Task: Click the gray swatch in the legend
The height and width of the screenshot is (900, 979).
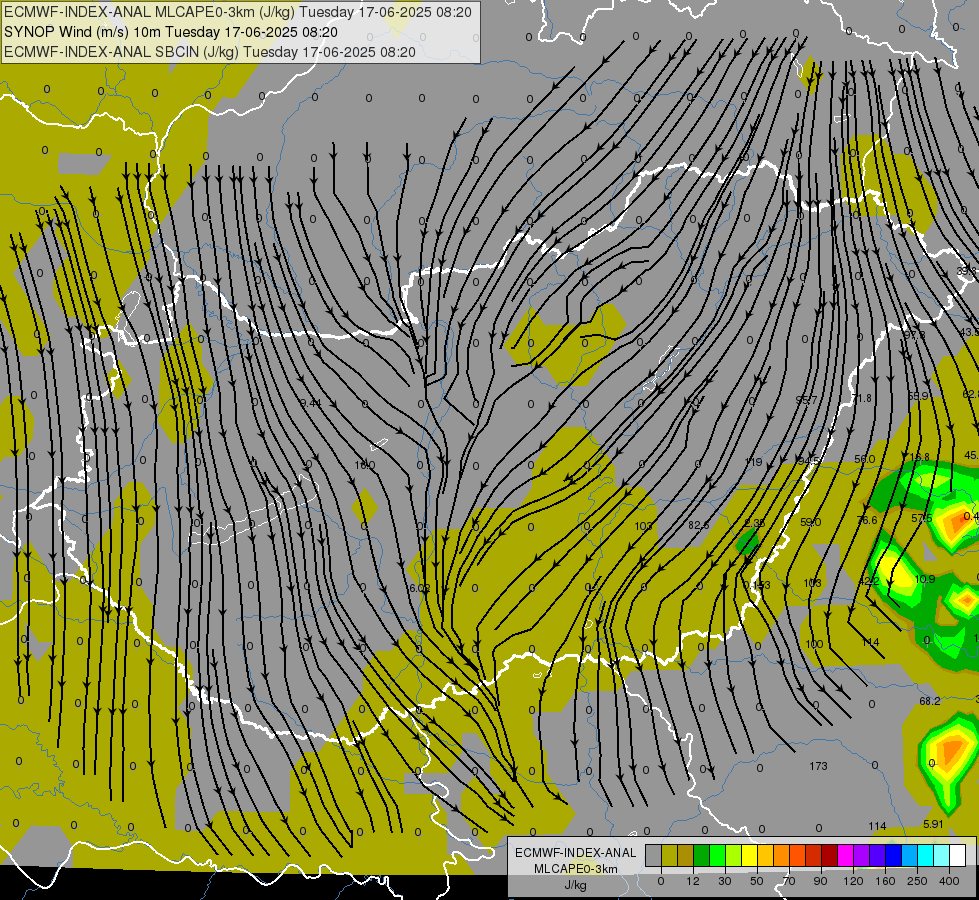Action: pyautogui.click(x=654, y=855)
